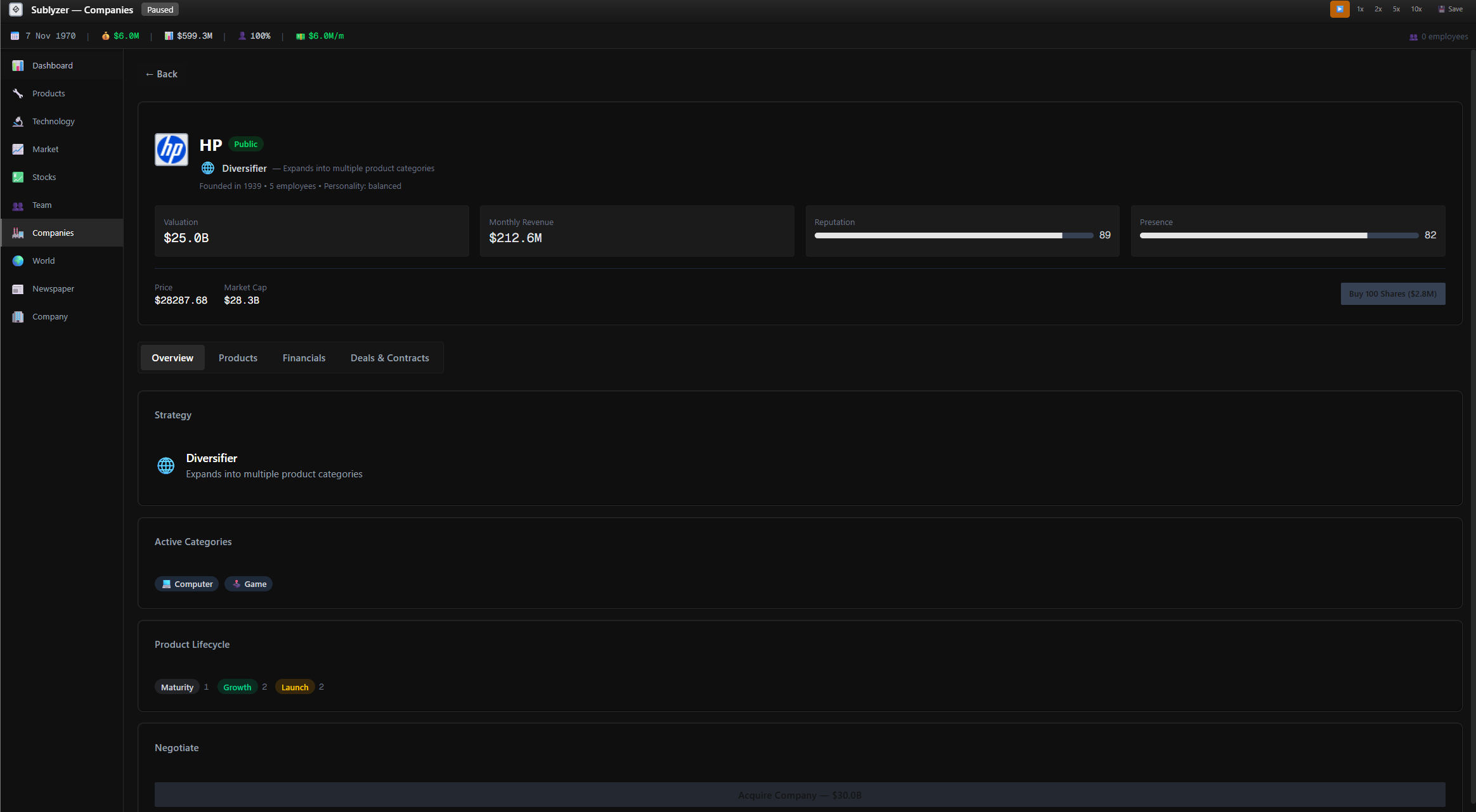Select the Team people icon
Viewport: 1476px width, 812px height.
tap(18, 205)
